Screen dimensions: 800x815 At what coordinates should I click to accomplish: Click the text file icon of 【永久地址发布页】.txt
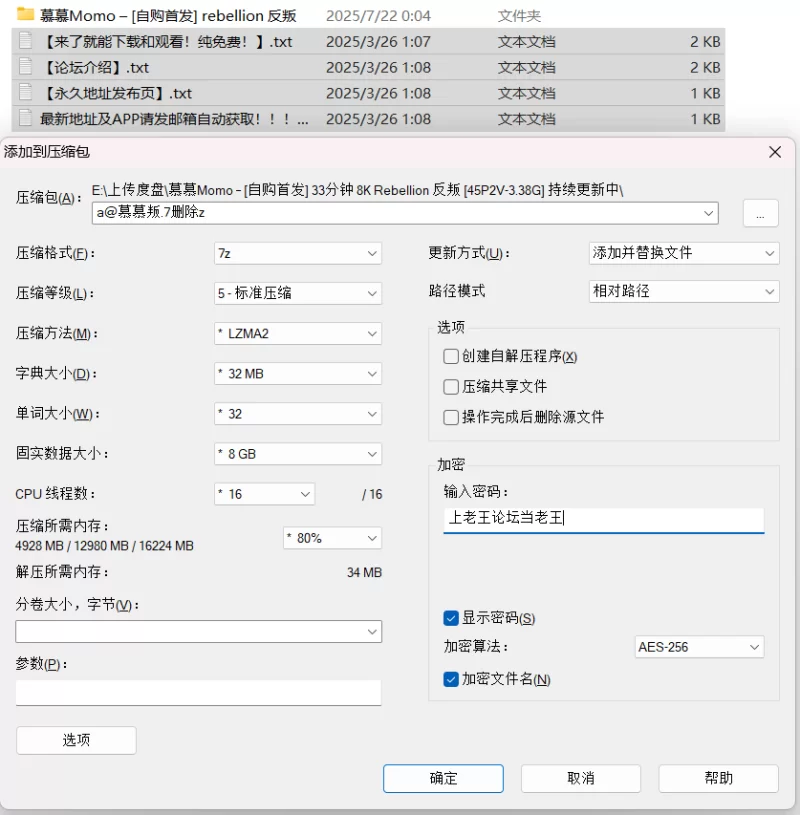[25, 93]
